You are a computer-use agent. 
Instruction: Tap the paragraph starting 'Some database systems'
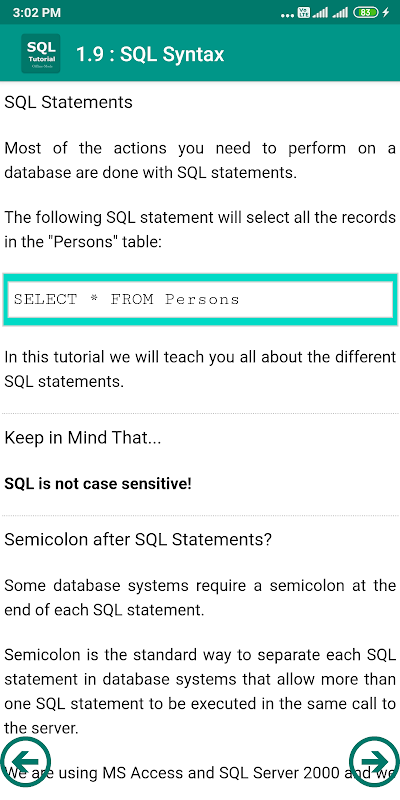pyautogui.click(x=200, y=597)
